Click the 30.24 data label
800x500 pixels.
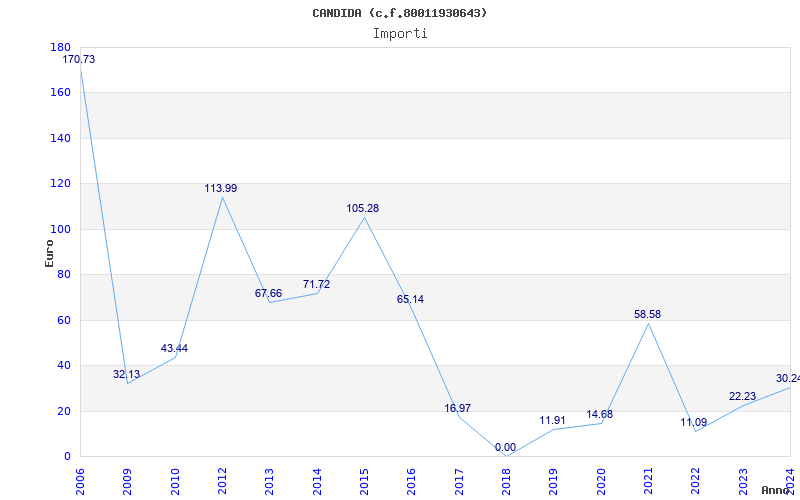788,379
